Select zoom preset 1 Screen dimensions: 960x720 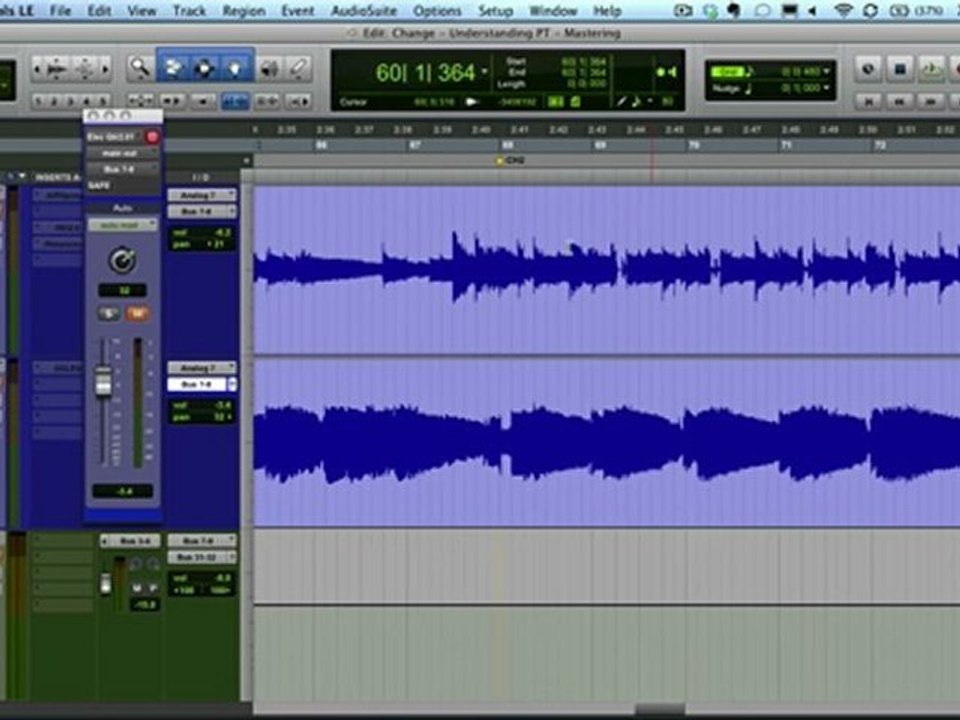[x=38, y=101]
